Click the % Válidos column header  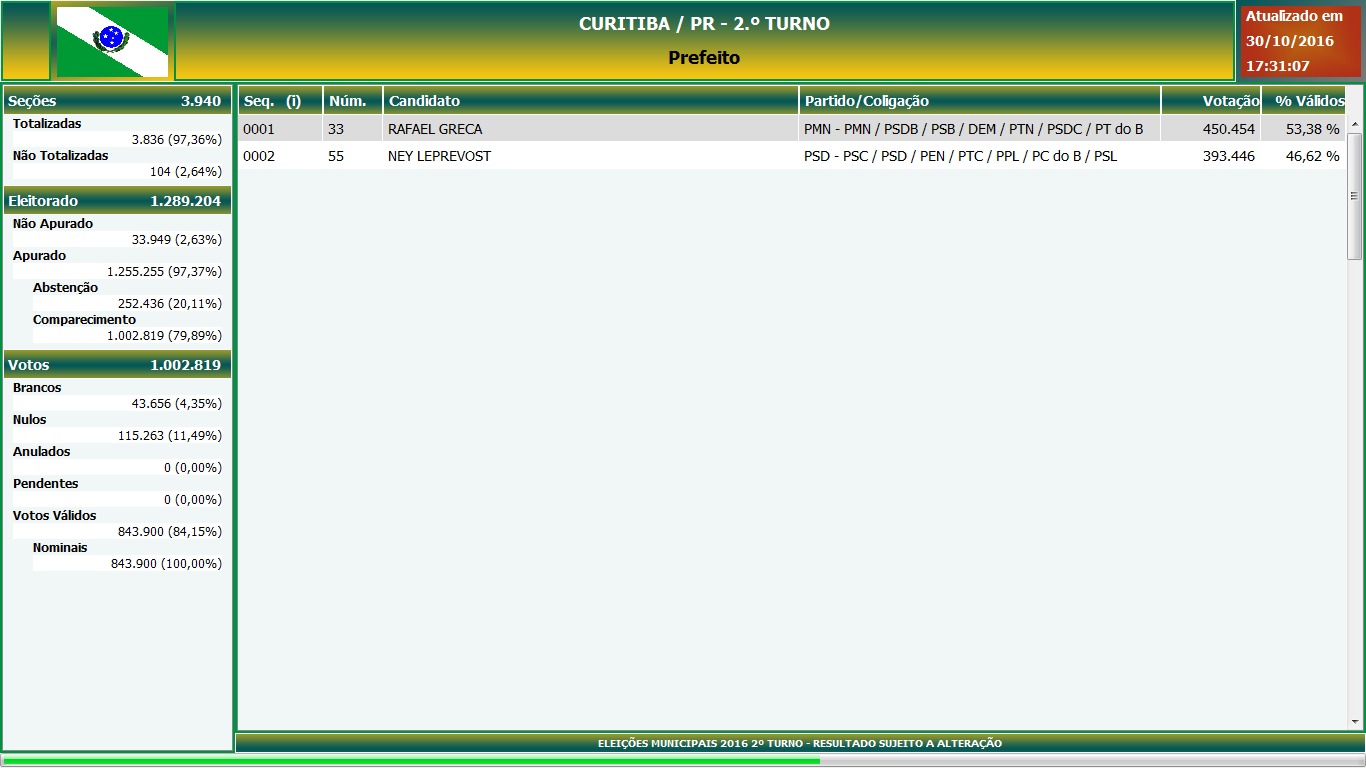(x=1304, y=101)
